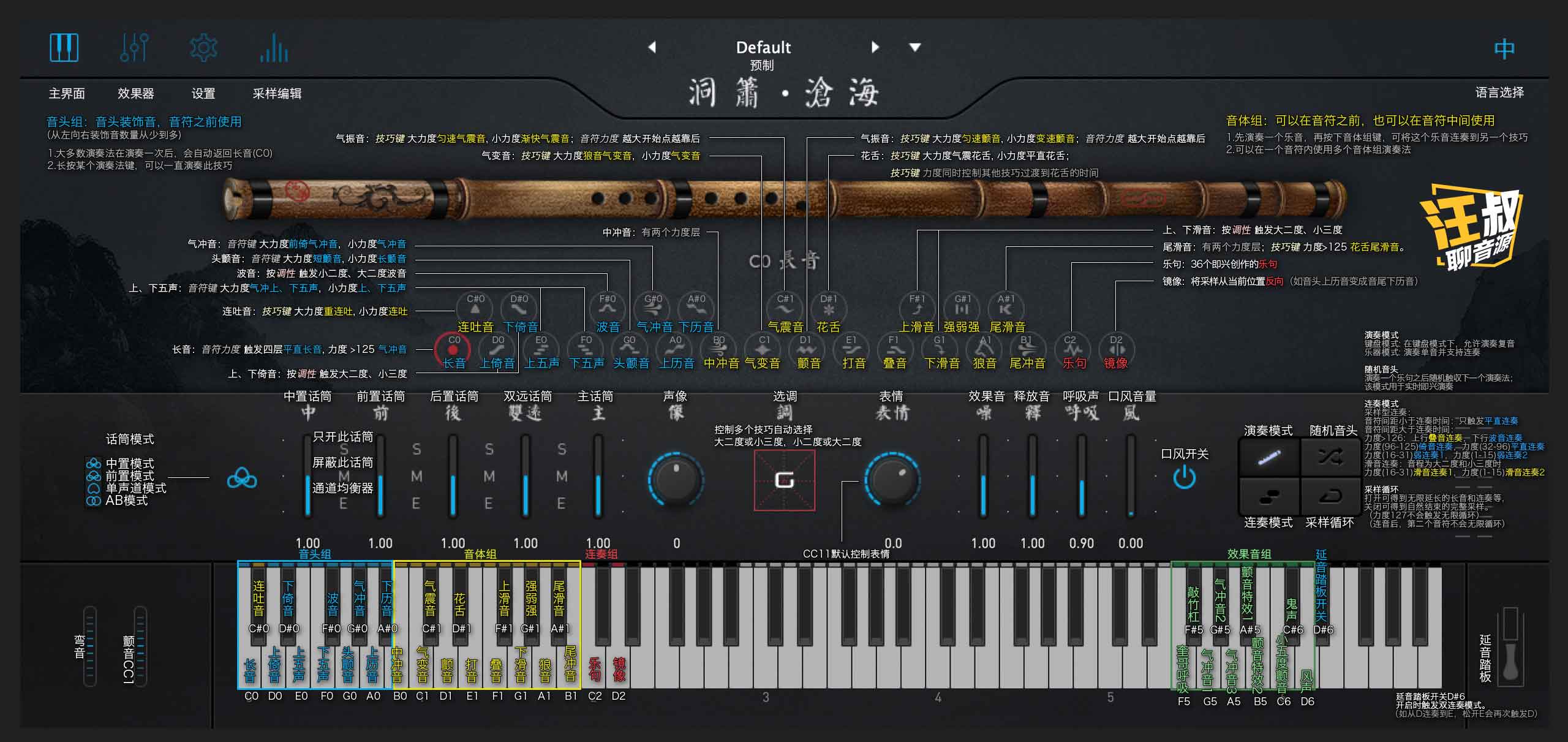Click the 语言选择 language selection text
The width and height of the screenshot is (1568, 742).
[1501, 92]
